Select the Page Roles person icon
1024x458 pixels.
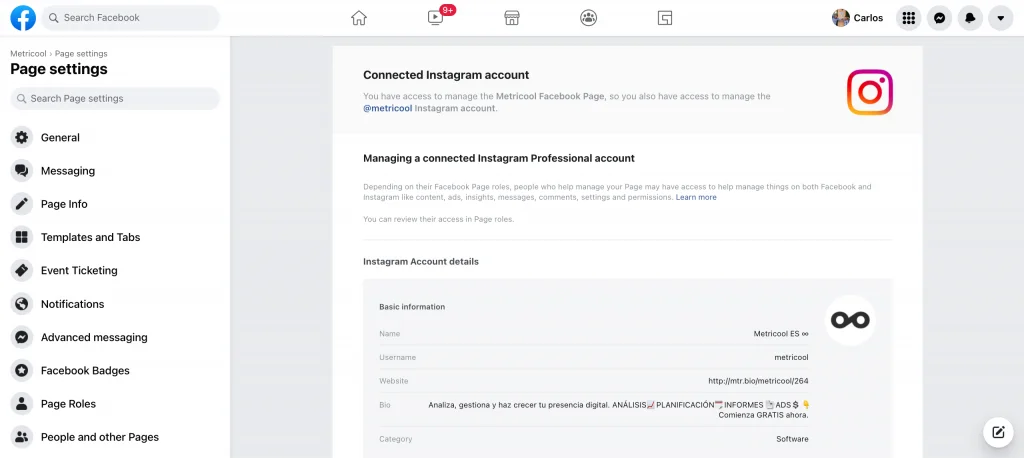pyautogui.click(x=22, y=404)
